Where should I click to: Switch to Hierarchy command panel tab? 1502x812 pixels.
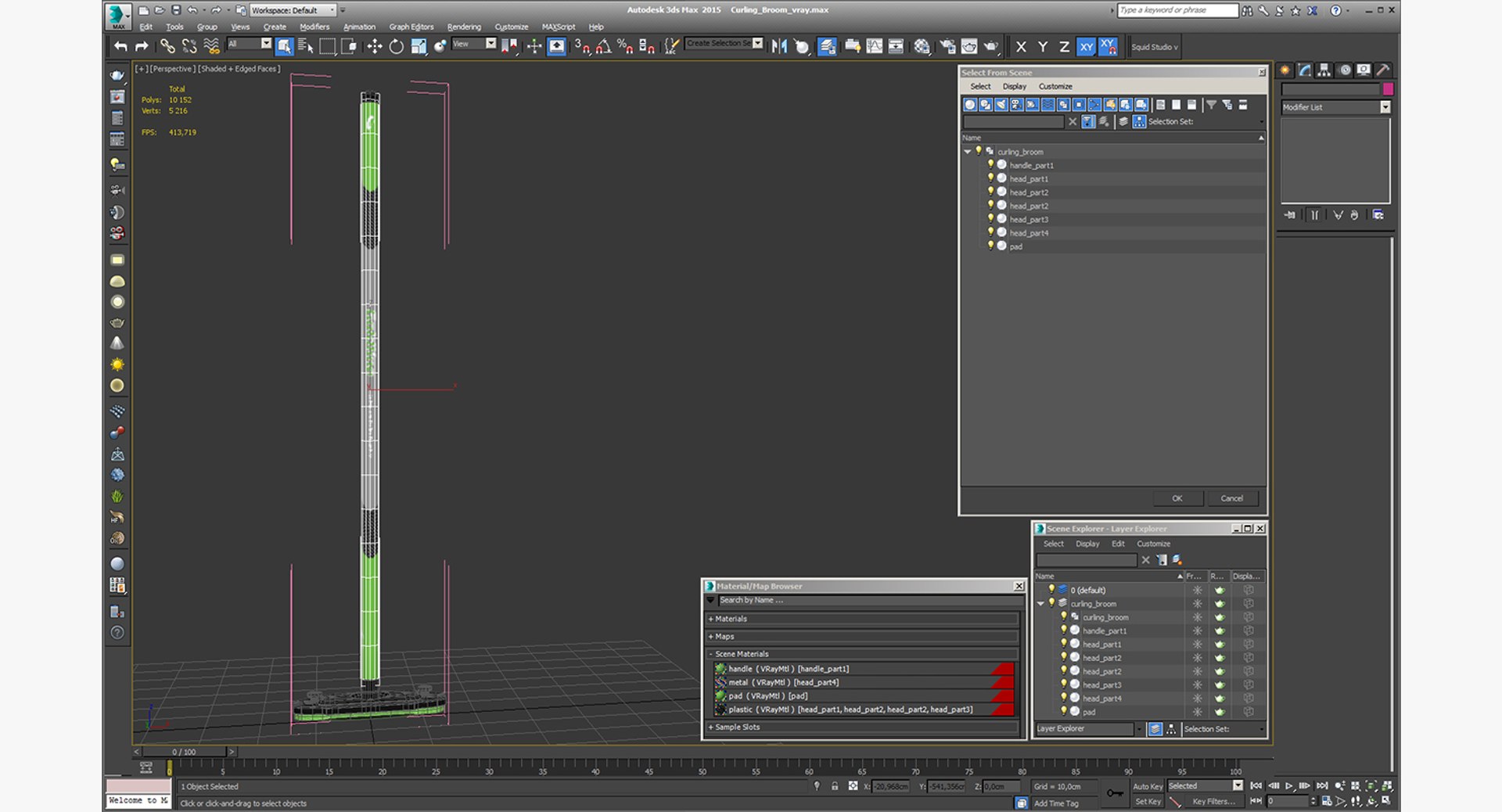pyautogui.click(x=1324, y=70)
